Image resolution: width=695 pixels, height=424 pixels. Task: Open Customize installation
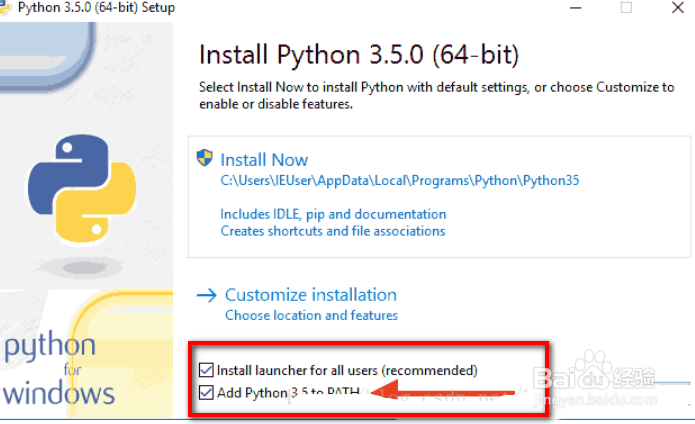(x=311, y=295)
